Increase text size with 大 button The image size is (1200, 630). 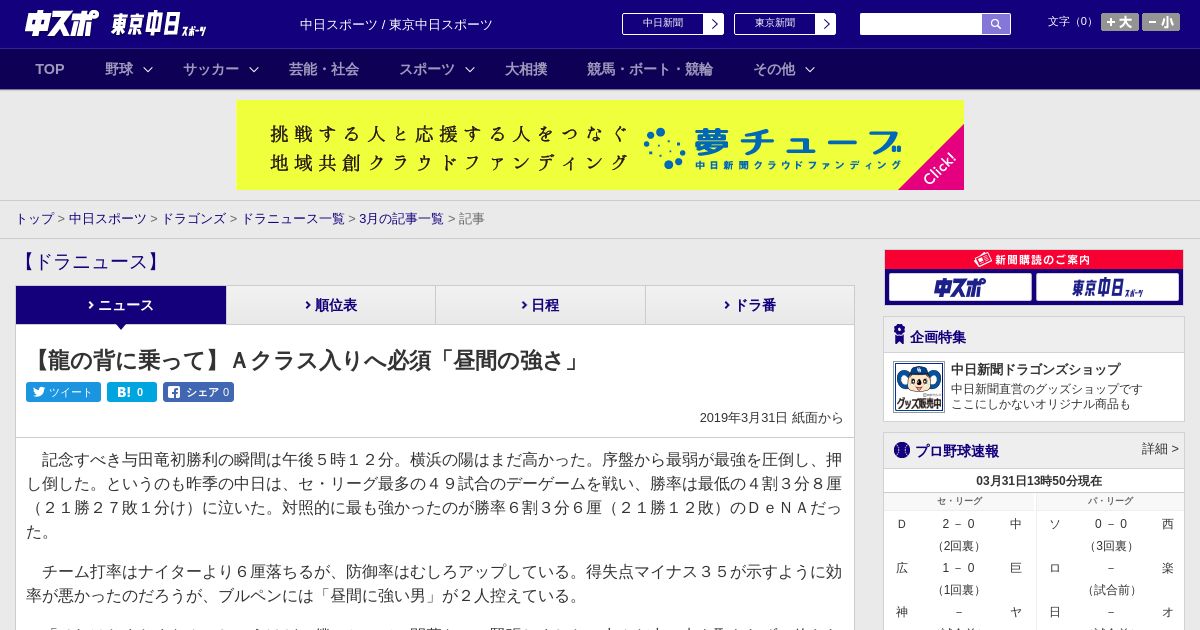1120,22
